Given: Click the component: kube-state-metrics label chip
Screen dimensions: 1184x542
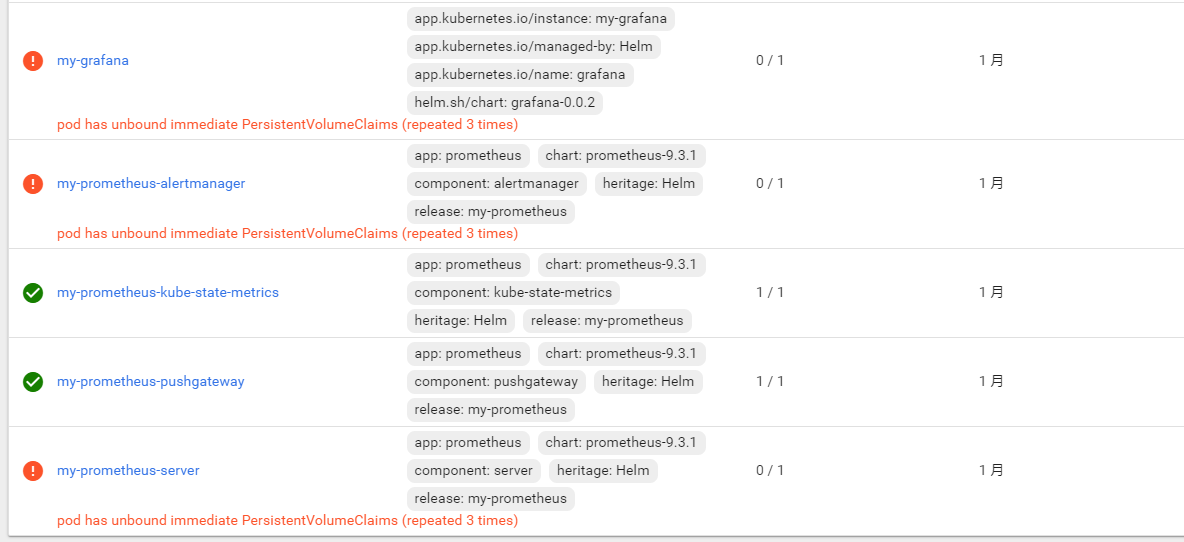Looking at the screenshot, I should coord(513,293).
